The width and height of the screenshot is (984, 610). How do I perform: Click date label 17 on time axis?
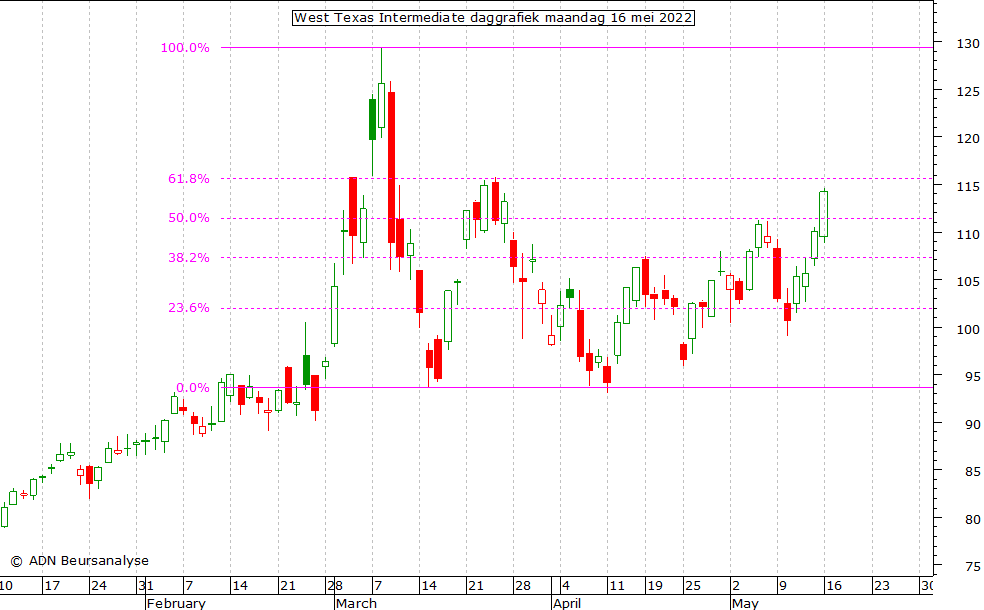click(52, 586)
